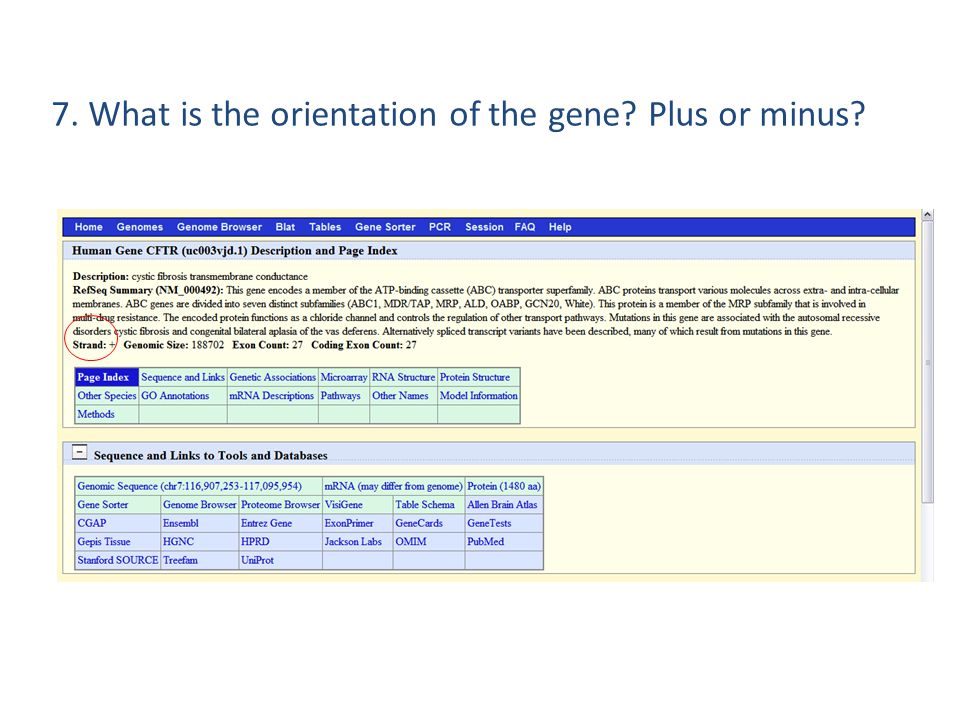Open Treefam link
Viewport: 960px width, 720px height.
180,560
